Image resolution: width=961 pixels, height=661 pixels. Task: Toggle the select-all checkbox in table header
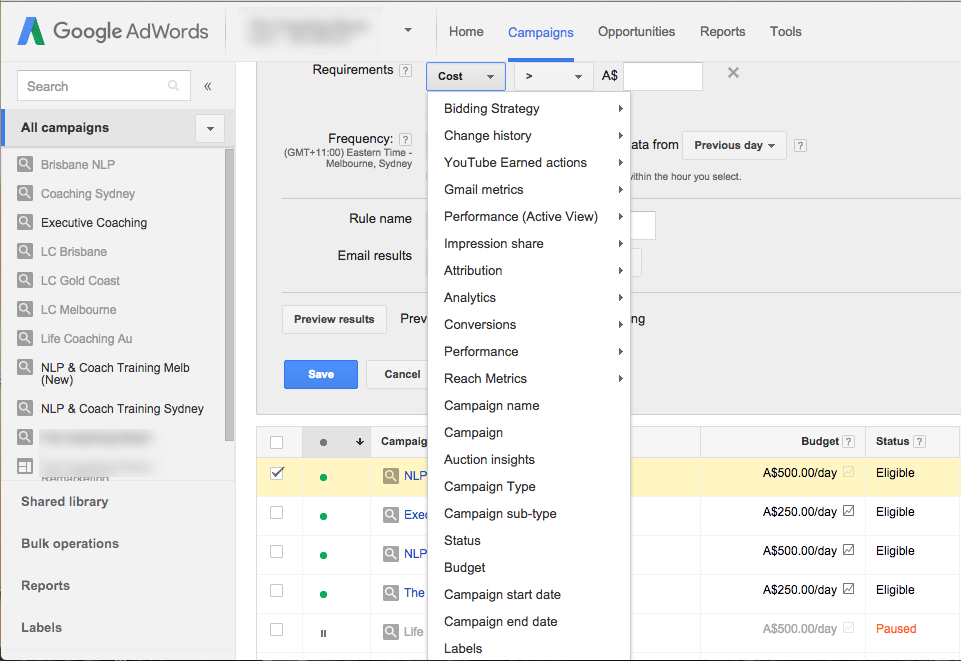[276, 442]
